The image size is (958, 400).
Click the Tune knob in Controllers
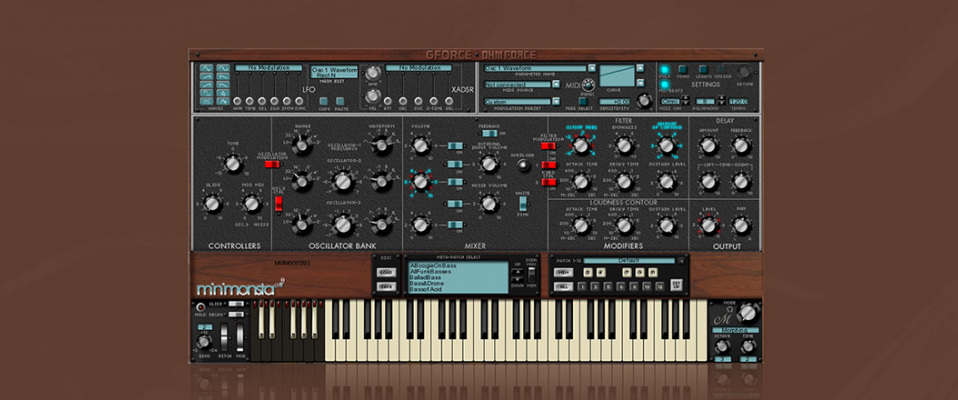pos(233,164)
